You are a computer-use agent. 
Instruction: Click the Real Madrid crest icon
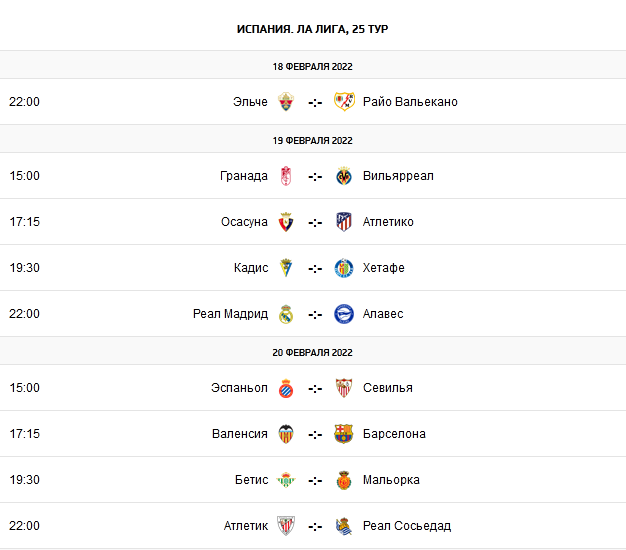tap(286, 314)
